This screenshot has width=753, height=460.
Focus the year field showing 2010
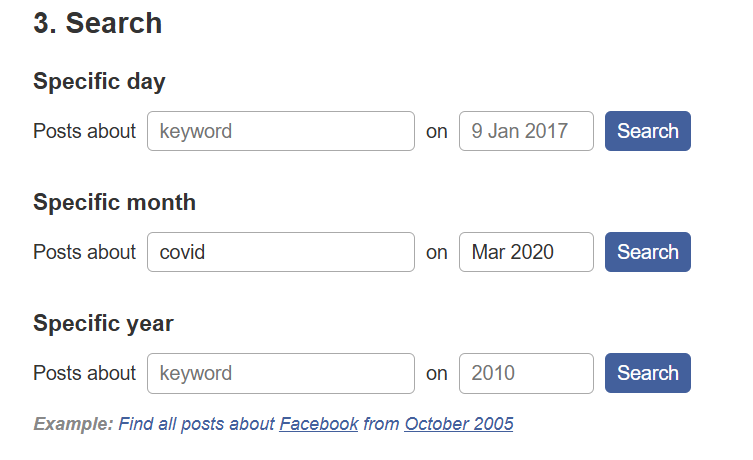[525, 373]
